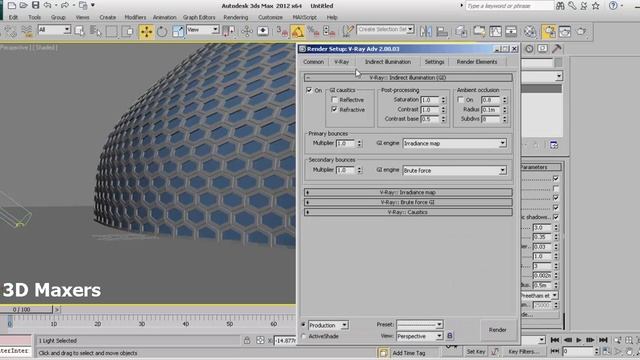Select the Production radio button
This screenshot has height=360, width=640.
tap(304, 325)
